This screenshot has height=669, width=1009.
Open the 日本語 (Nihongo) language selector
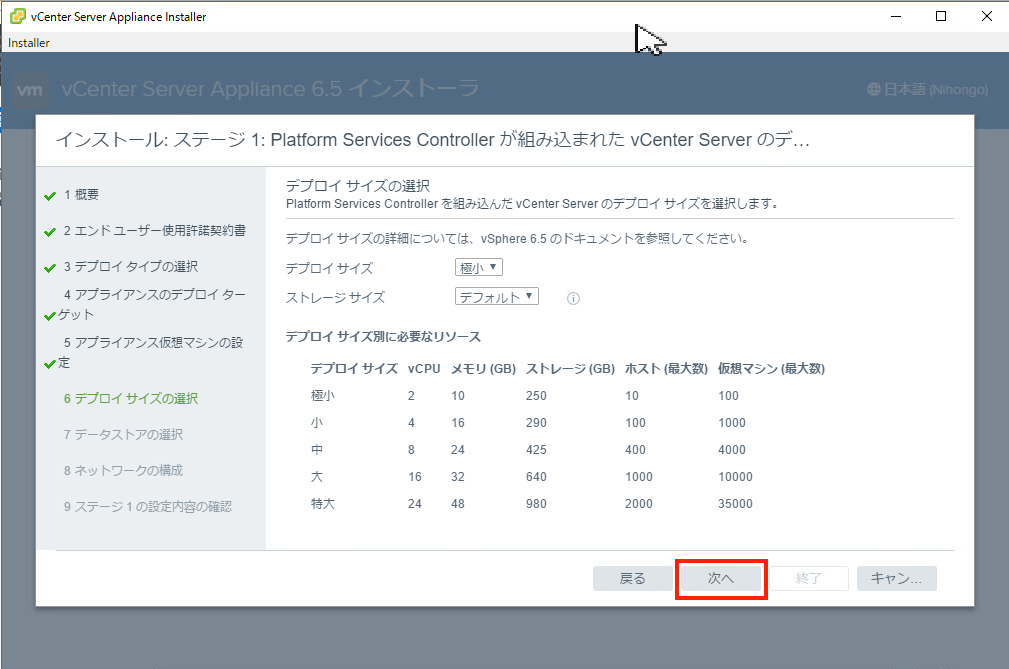(x=927, y=89)
